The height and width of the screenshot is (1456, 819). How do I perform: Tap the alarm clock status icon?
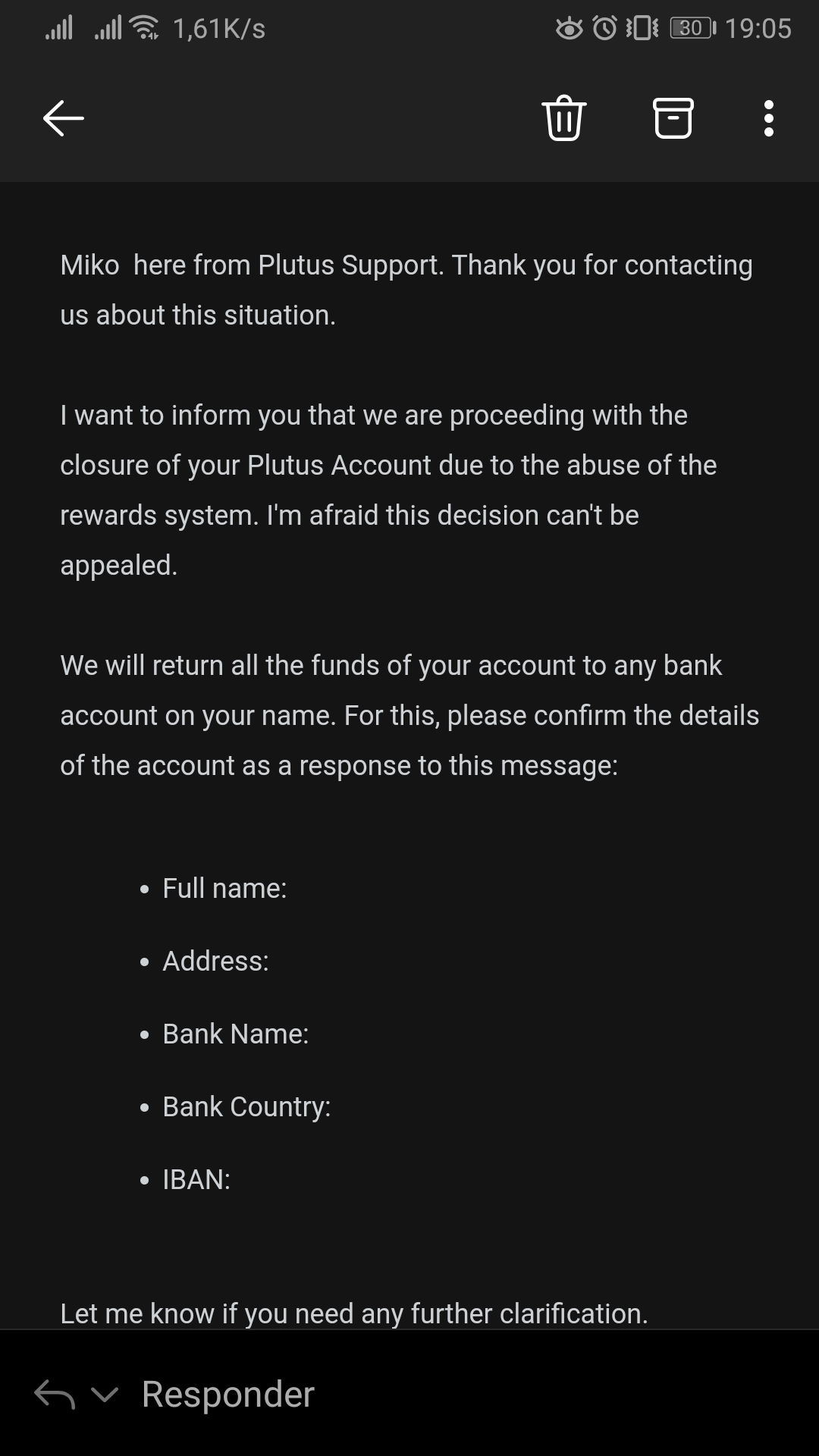(x=604, y=29)
